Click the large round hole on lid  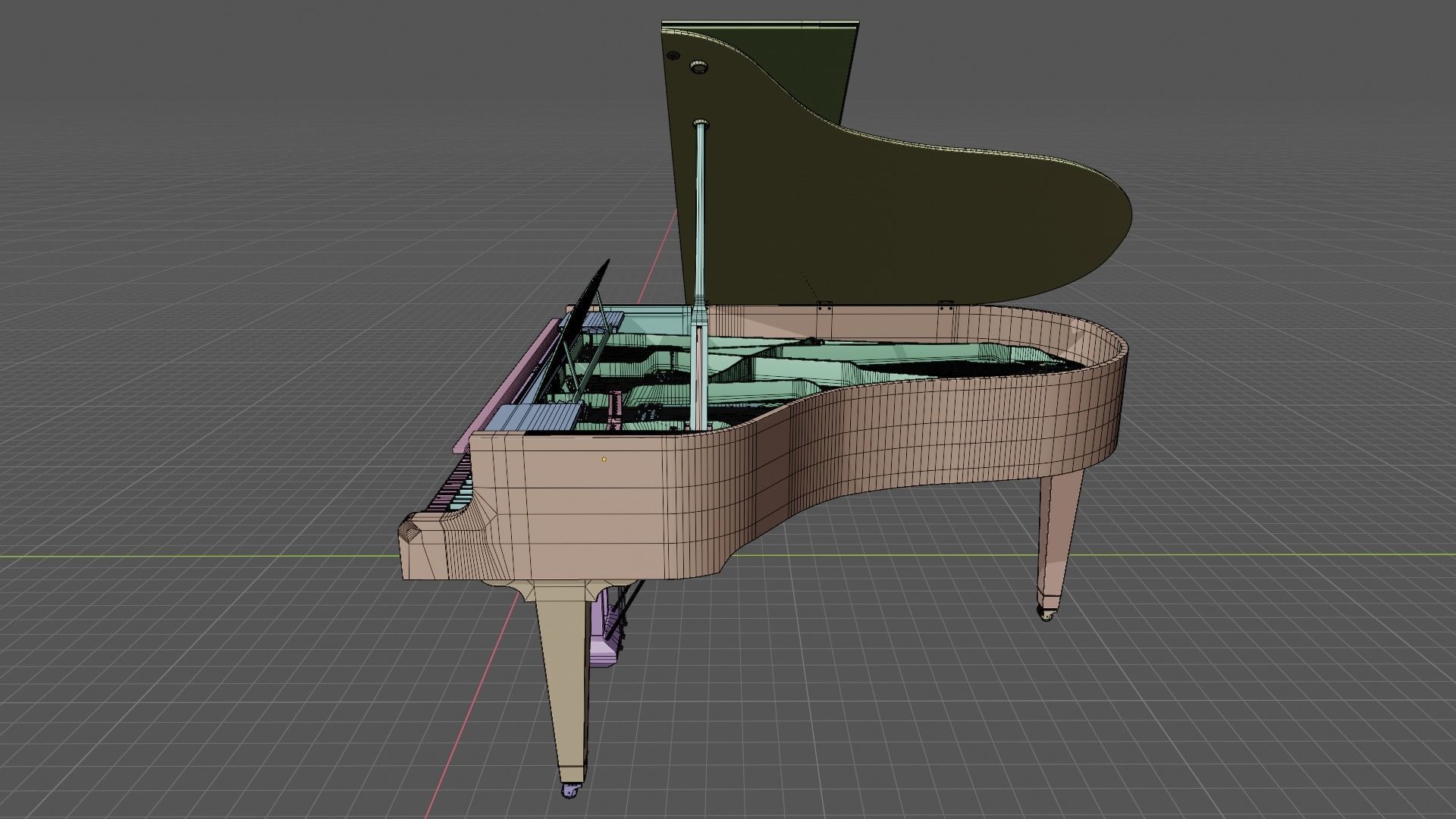click(x=698, y=67)
